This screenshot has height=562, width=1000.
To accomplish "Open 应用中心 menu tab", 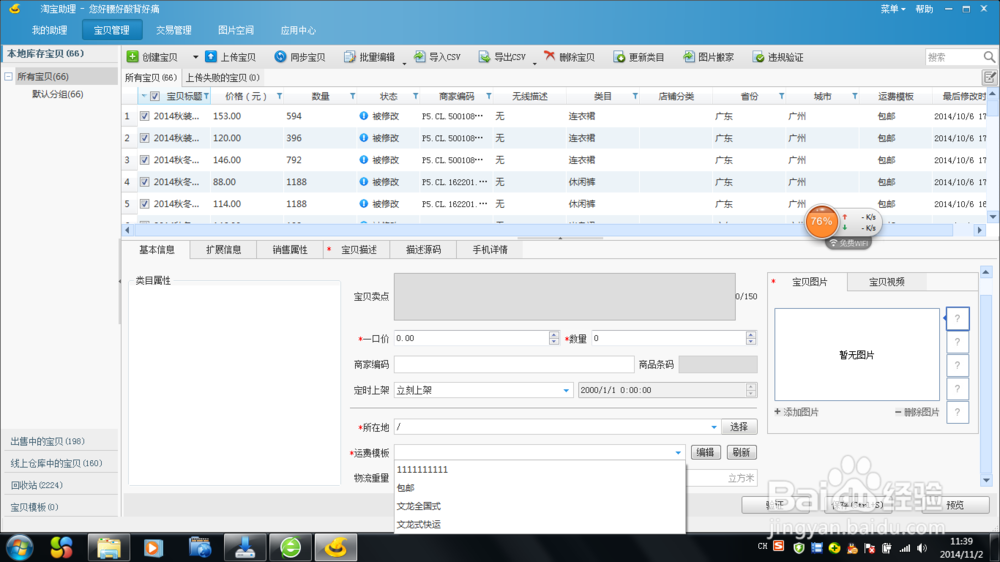I will tap(298, 30).
